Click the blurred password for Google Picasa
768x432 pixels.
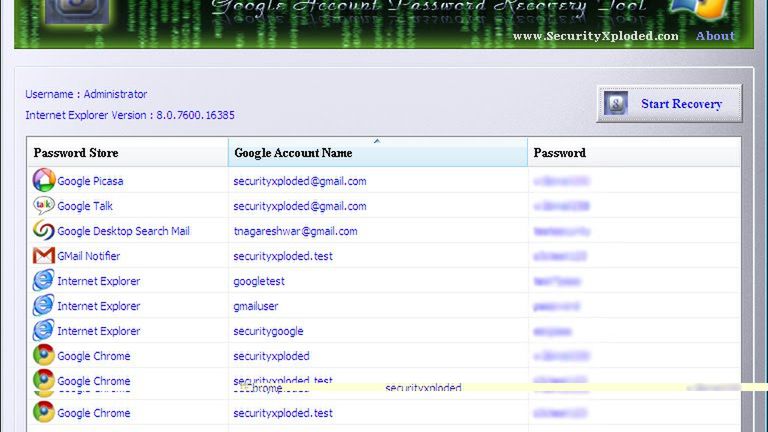[x=561, y=181]
